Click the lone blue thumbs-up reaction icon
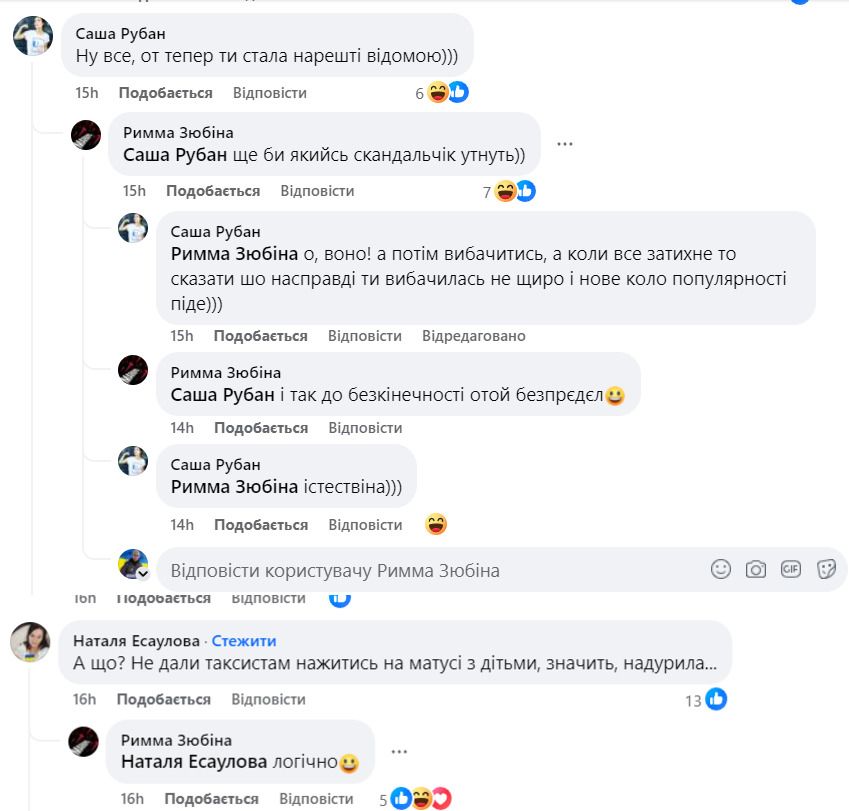The height and width of the screenshot is (811, 849). click(x=338, y=597)
